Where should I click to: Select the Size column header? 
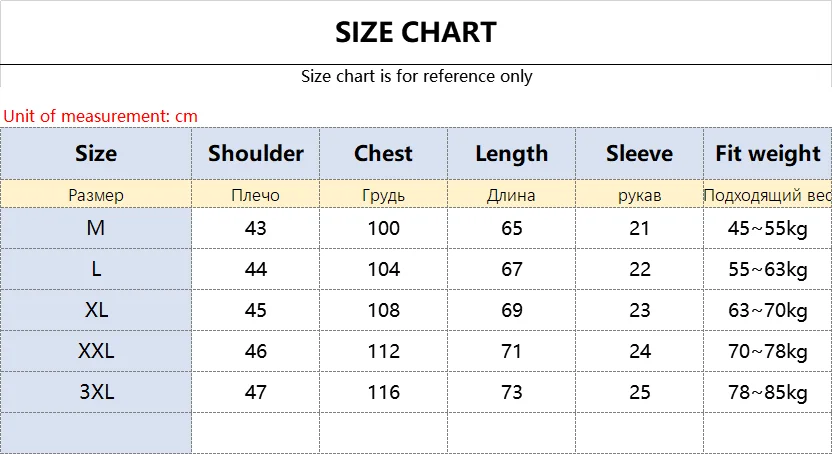[96, 154]
